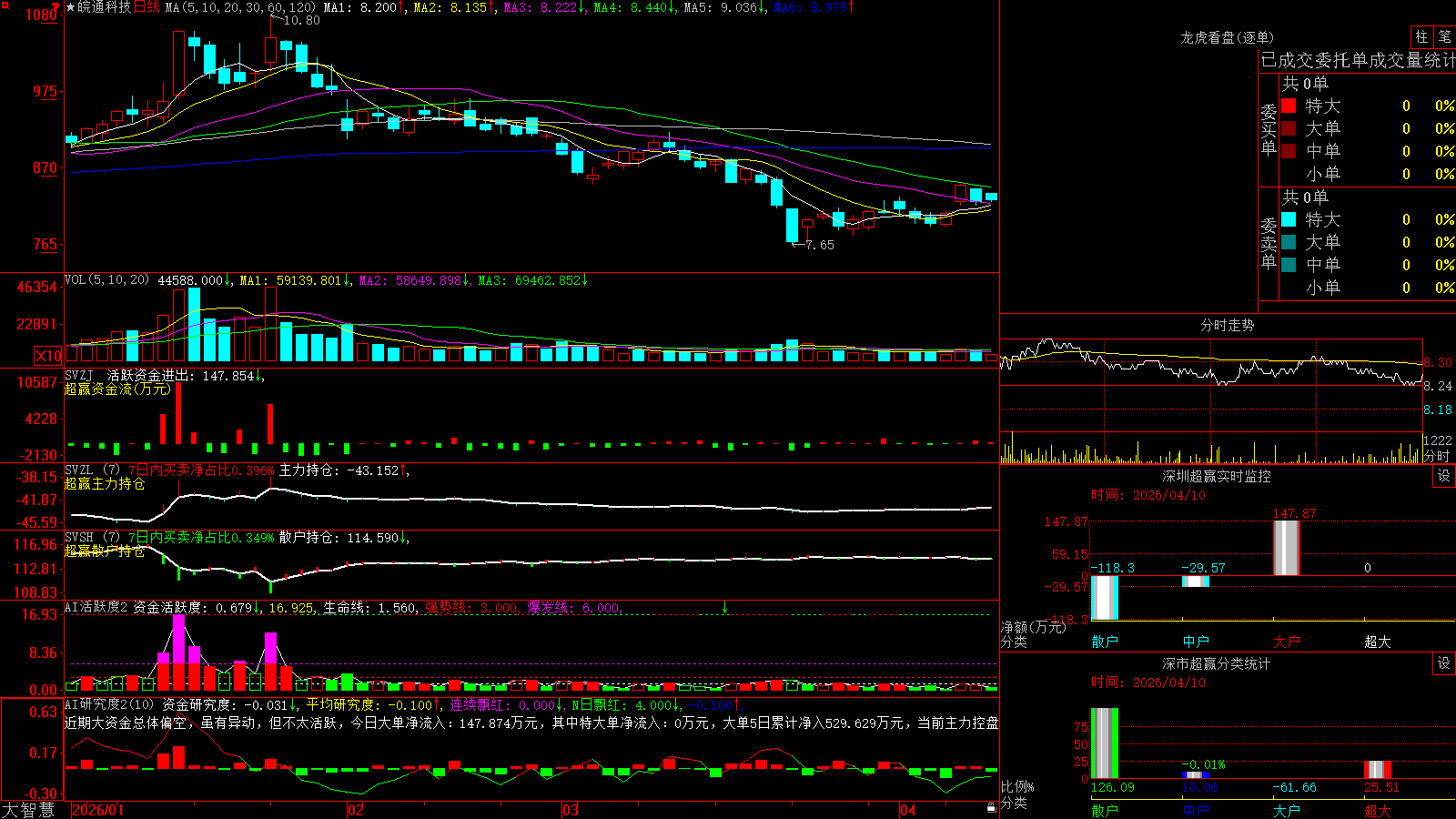Click the 主力持仓: -43.152 value
This screenshot has height=819, width=1456.
tap(339, 470)
